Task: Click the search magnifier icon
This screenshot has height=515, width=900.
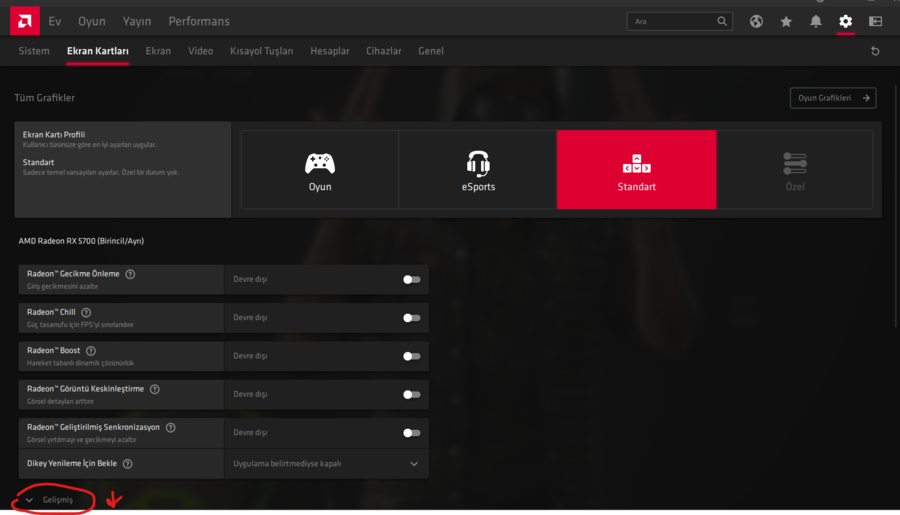Action: point(722,21)
